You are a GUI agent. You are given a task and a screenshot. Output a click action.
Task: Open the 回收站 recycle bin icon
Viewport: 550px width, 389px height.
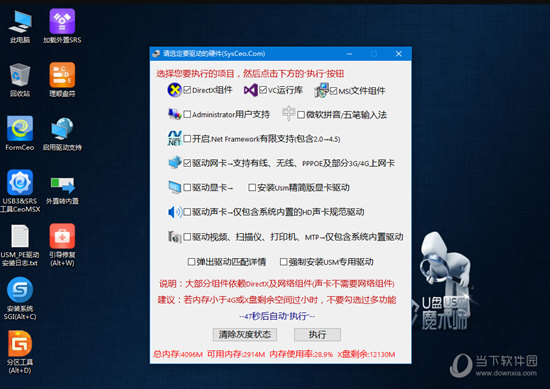point(20,80)
